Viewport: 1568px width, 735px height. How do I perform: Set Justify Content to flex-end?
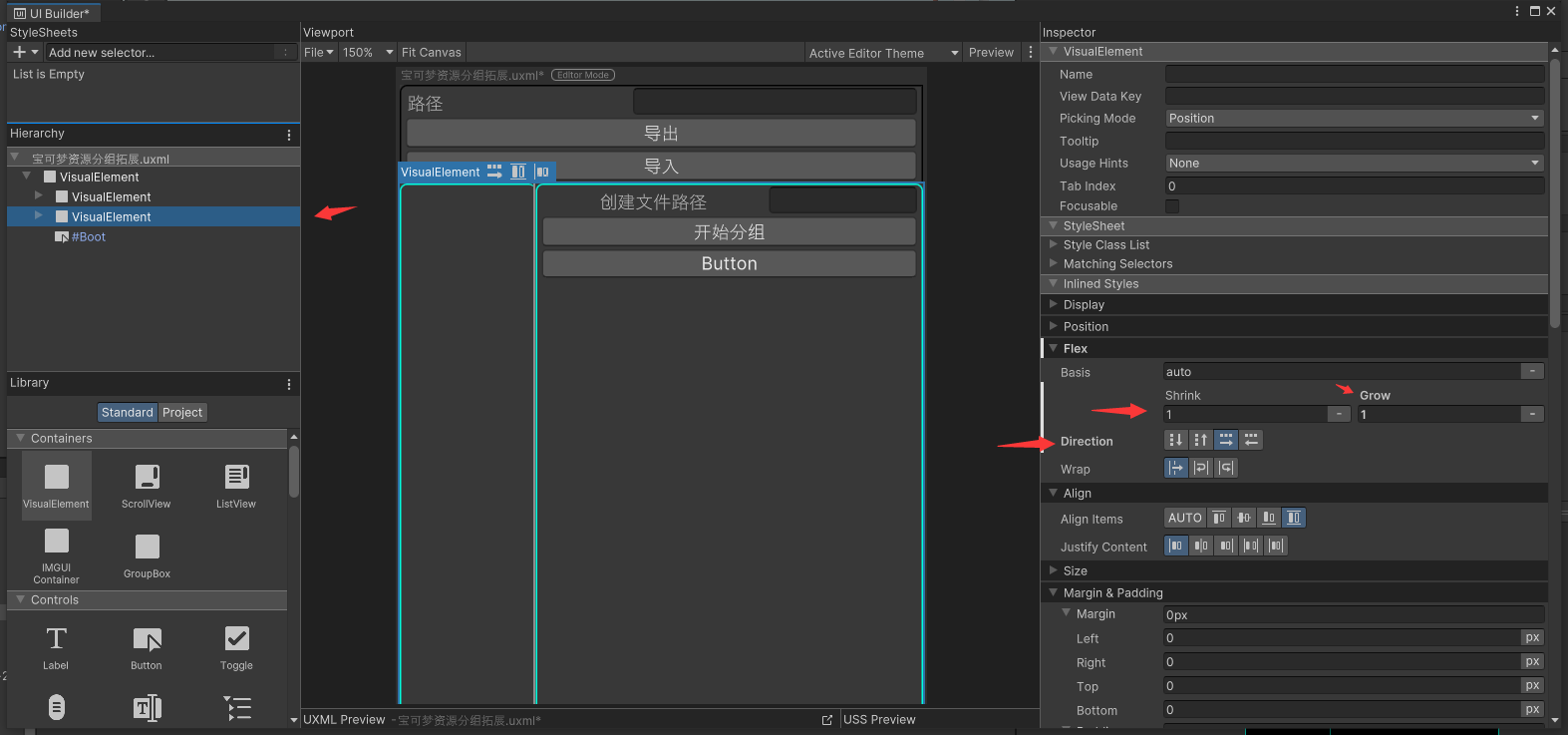click(x=1226, y=546)
